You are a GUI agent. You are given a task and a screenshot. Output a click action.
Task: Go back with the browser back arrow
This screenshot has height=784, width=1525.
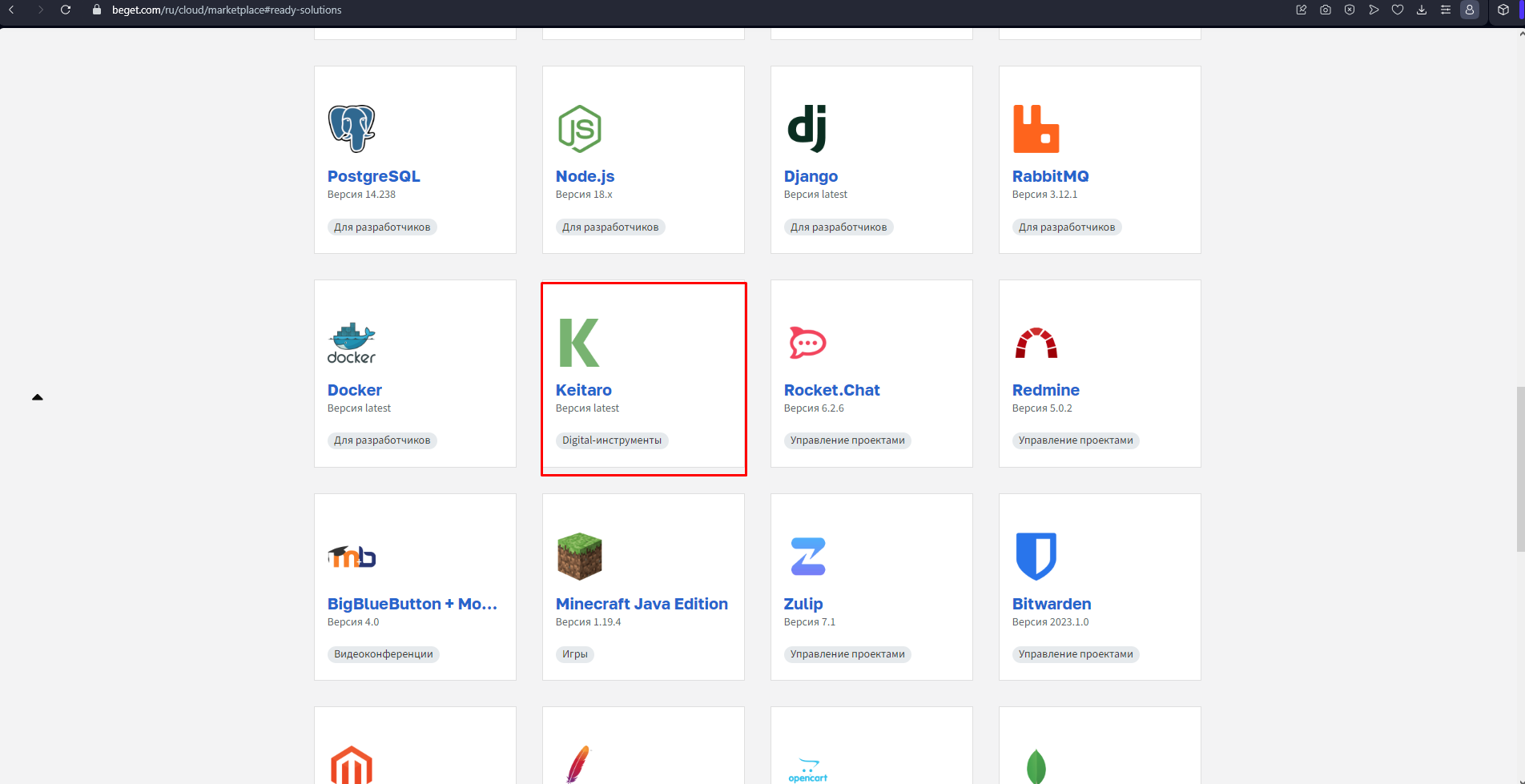(12, 10)
